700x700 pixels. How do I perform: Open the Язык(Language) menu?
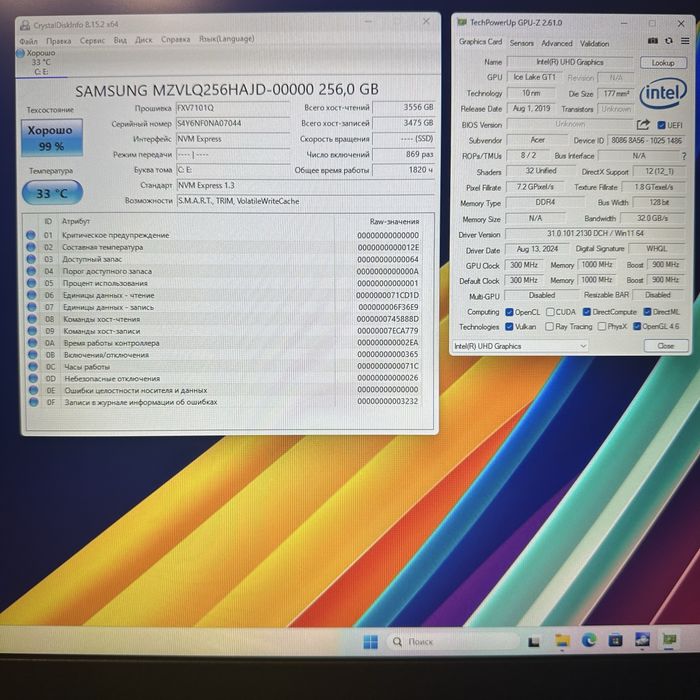(226, 39)
